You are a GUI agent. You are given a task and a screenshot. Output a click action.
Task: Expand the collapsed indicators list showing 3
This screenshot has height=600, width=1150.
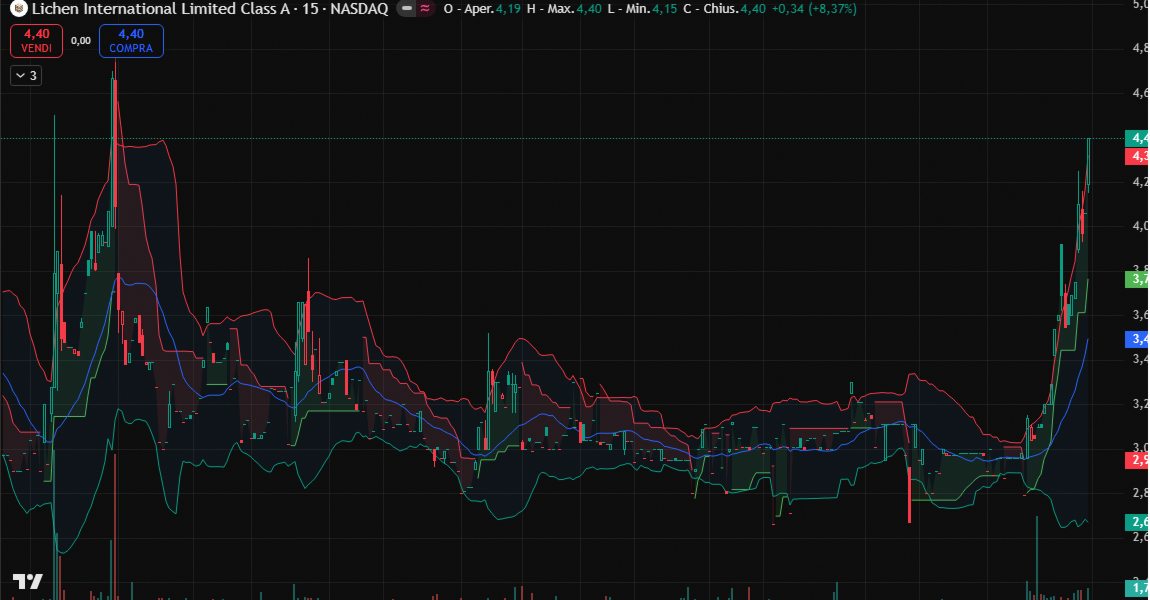26,76
